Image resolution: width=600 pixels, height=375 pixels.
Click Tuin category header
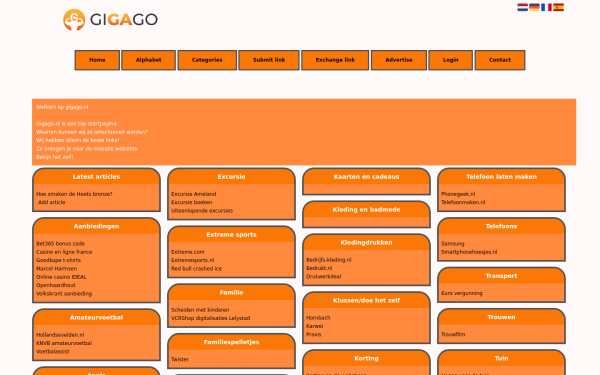coord(501,359)
